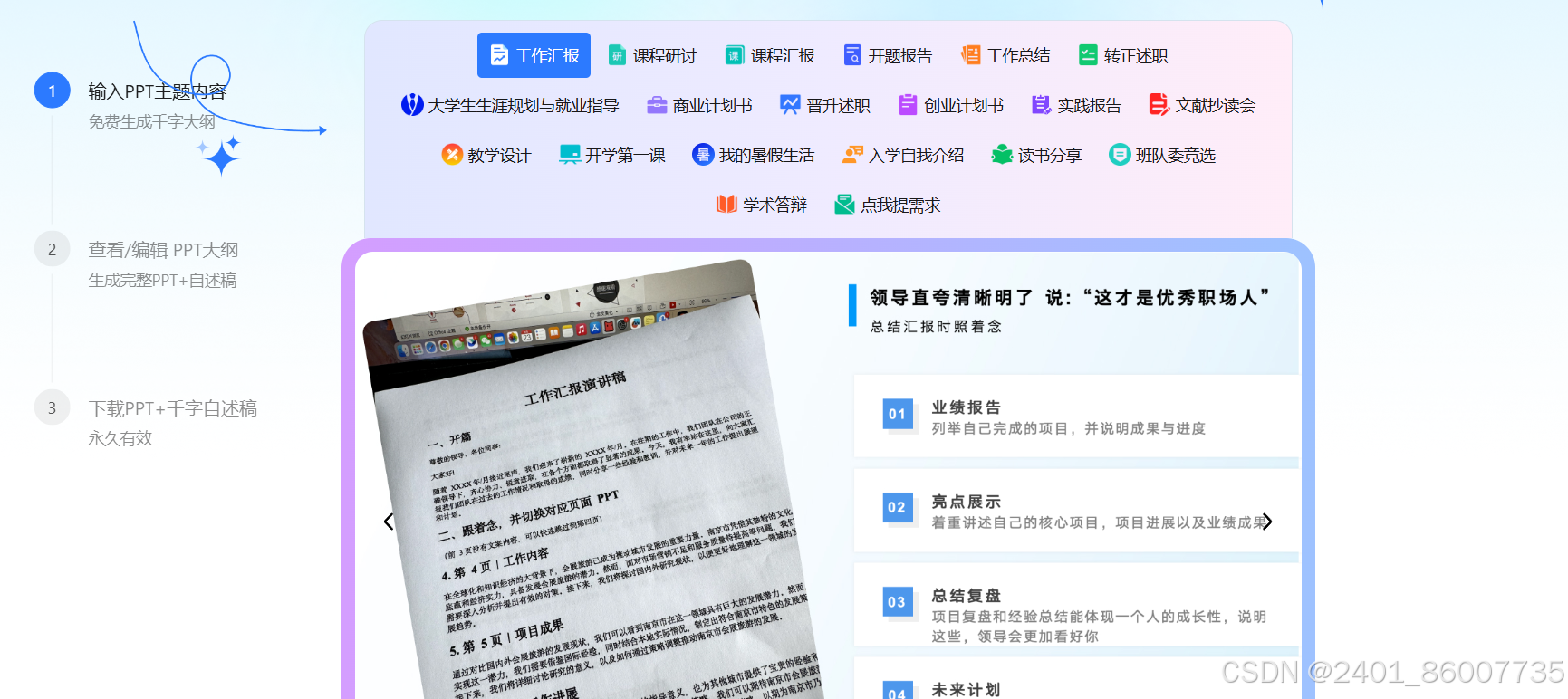Click the 商业计划书 briefcase icon
This screenshot has height=699, width=1568.
click(657, 105)
